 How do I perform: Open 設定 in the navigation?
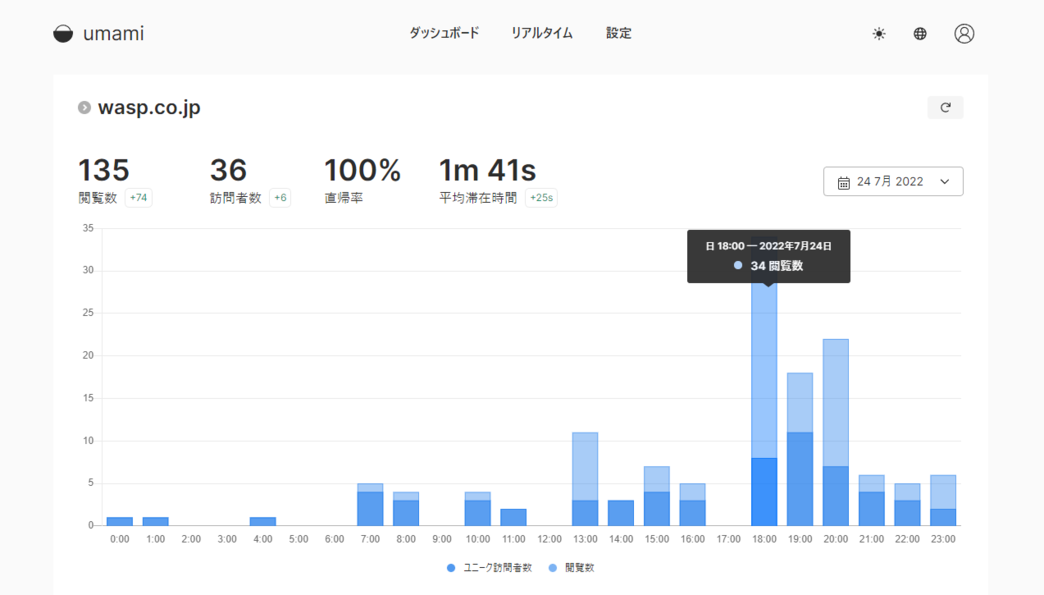(x=619, y=33)
